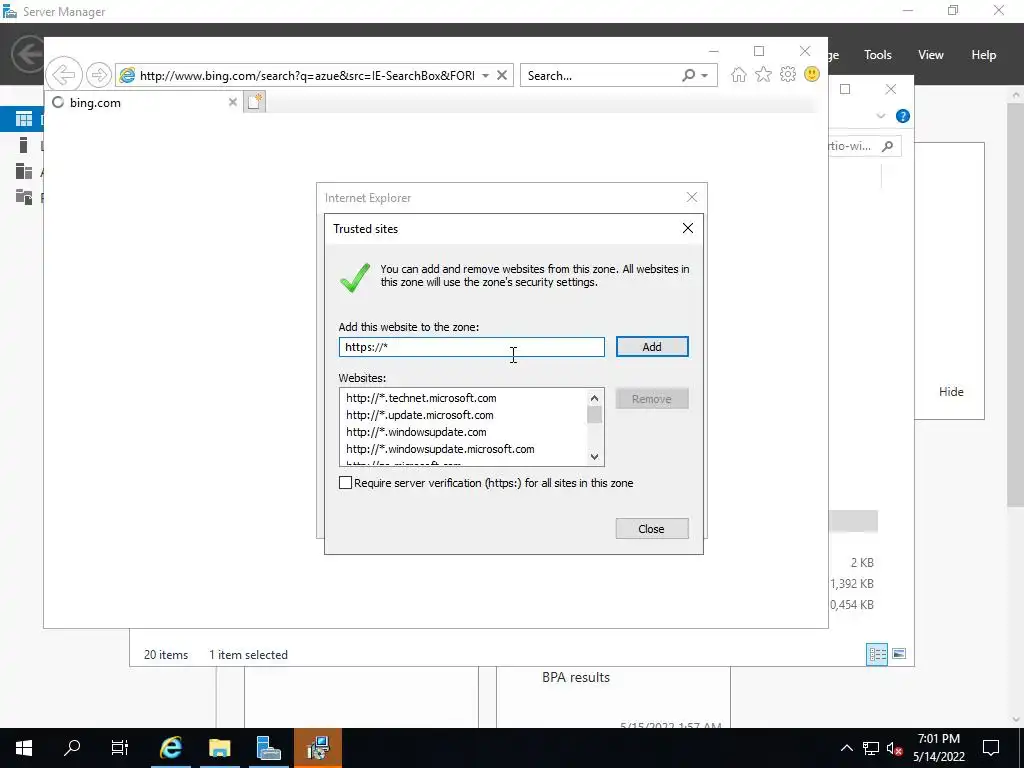The height and width of the screenshot is (768, 1024).
Task: Click the Close button in Trusted sites dialog
Action: tap(652, 529)
